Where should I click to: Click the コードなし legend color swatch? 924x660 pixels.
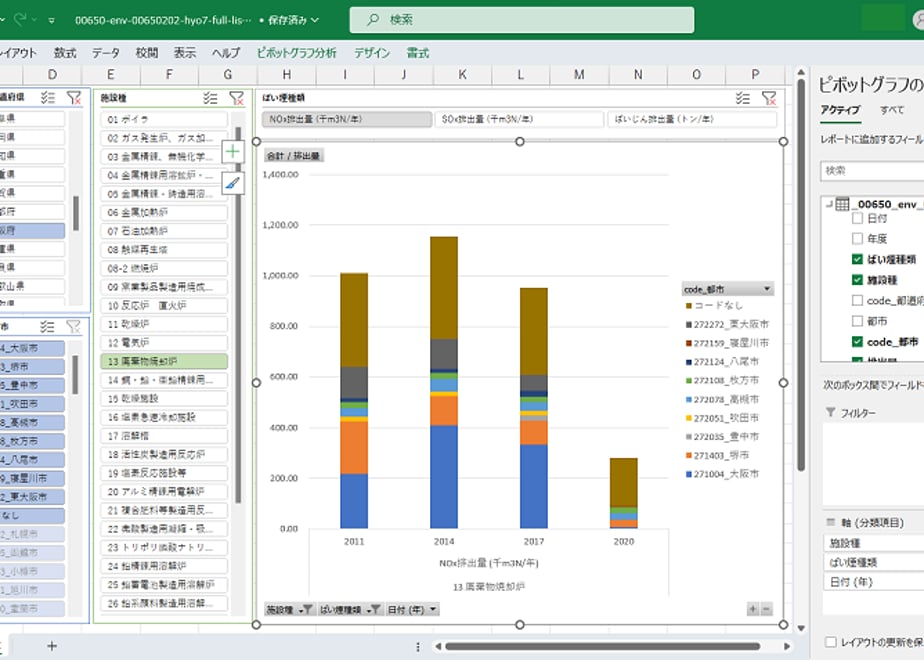(688, 306)
